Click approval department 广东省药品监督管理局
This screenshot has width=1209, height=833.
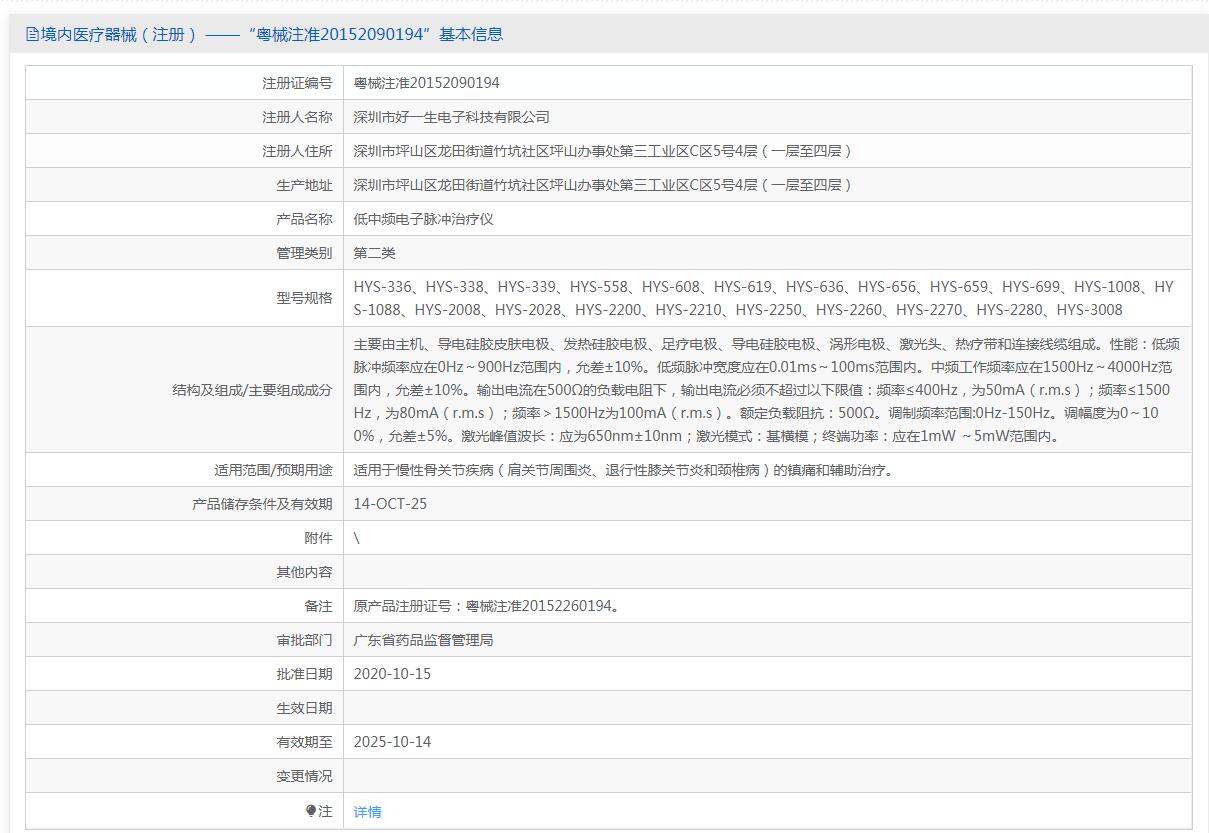click(x=423, y=640)
